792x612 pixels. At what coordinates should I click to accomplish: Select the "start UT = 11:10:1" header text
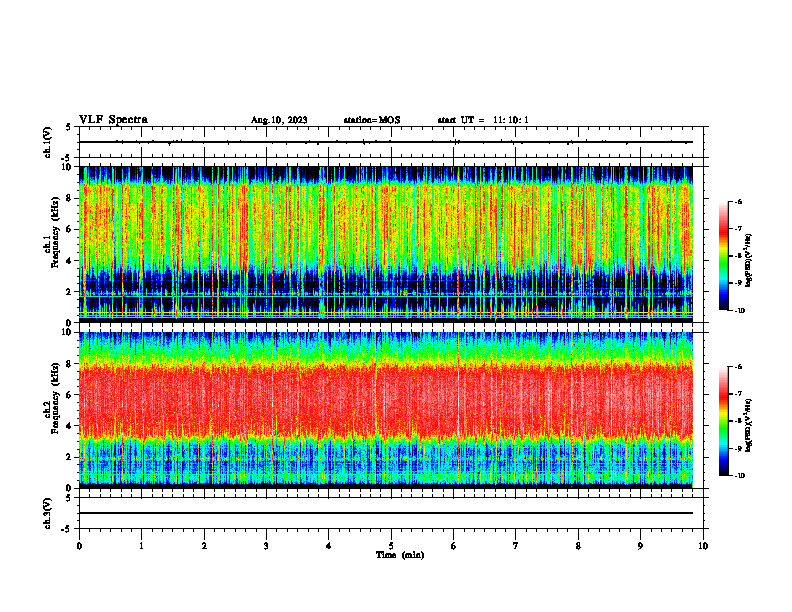point(483,120)
